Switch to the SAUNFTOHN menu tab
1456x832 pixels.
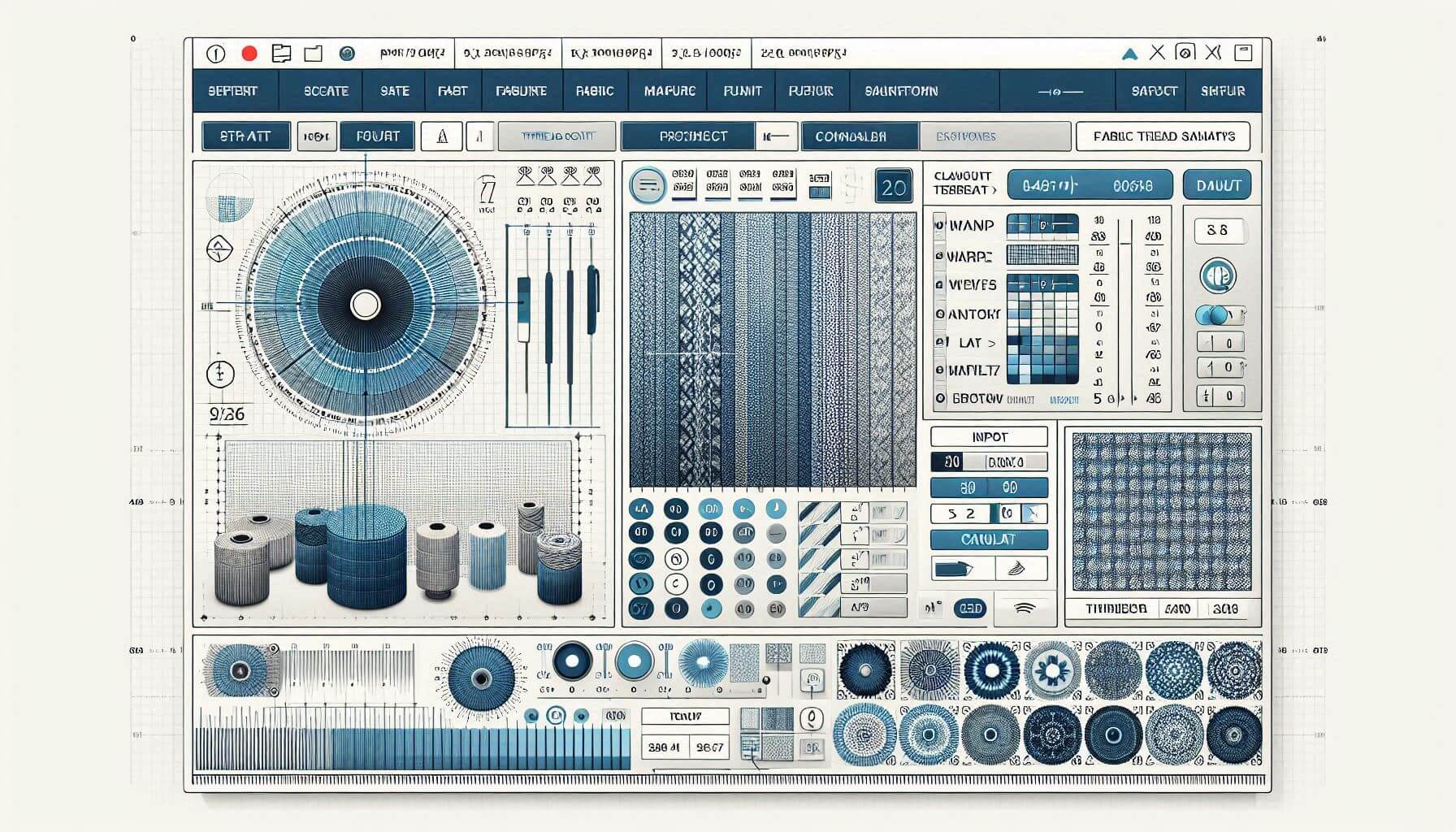click(901, 91)
